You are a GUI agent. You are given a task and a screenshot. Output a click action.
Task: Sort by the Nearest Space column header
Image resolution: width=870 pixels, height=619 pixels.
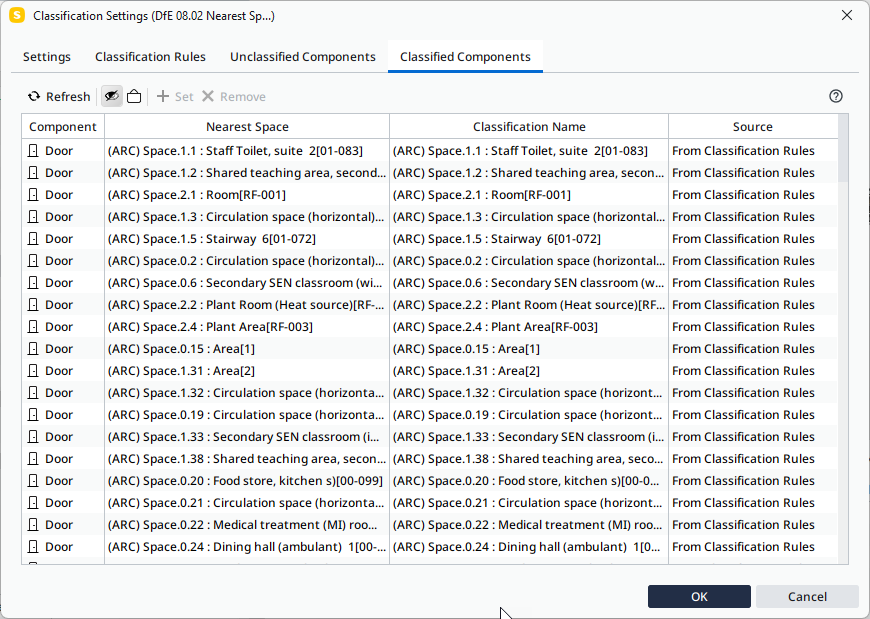(x=247, y=126)
